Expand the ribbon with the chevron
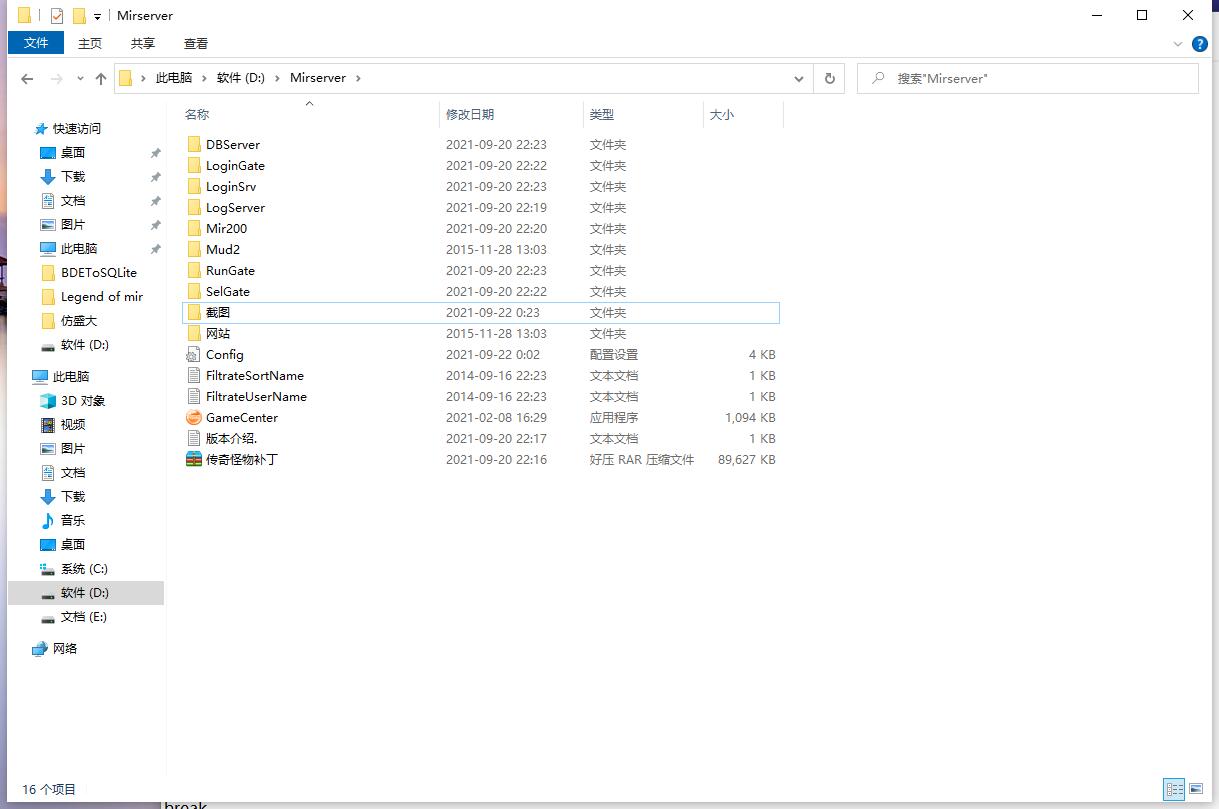The image size is (1219, 809). 1178,44
